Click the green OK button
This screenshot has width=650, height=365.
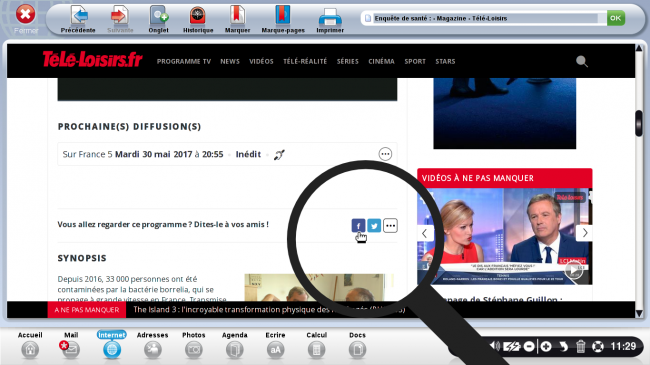[x=616, y=18]
